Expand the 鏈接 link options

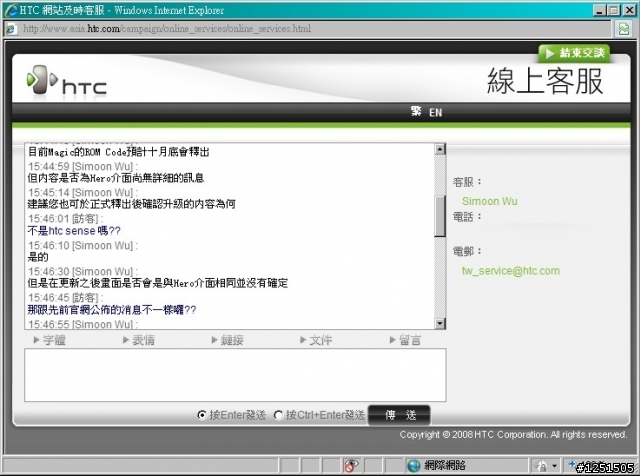pos(227,340)
